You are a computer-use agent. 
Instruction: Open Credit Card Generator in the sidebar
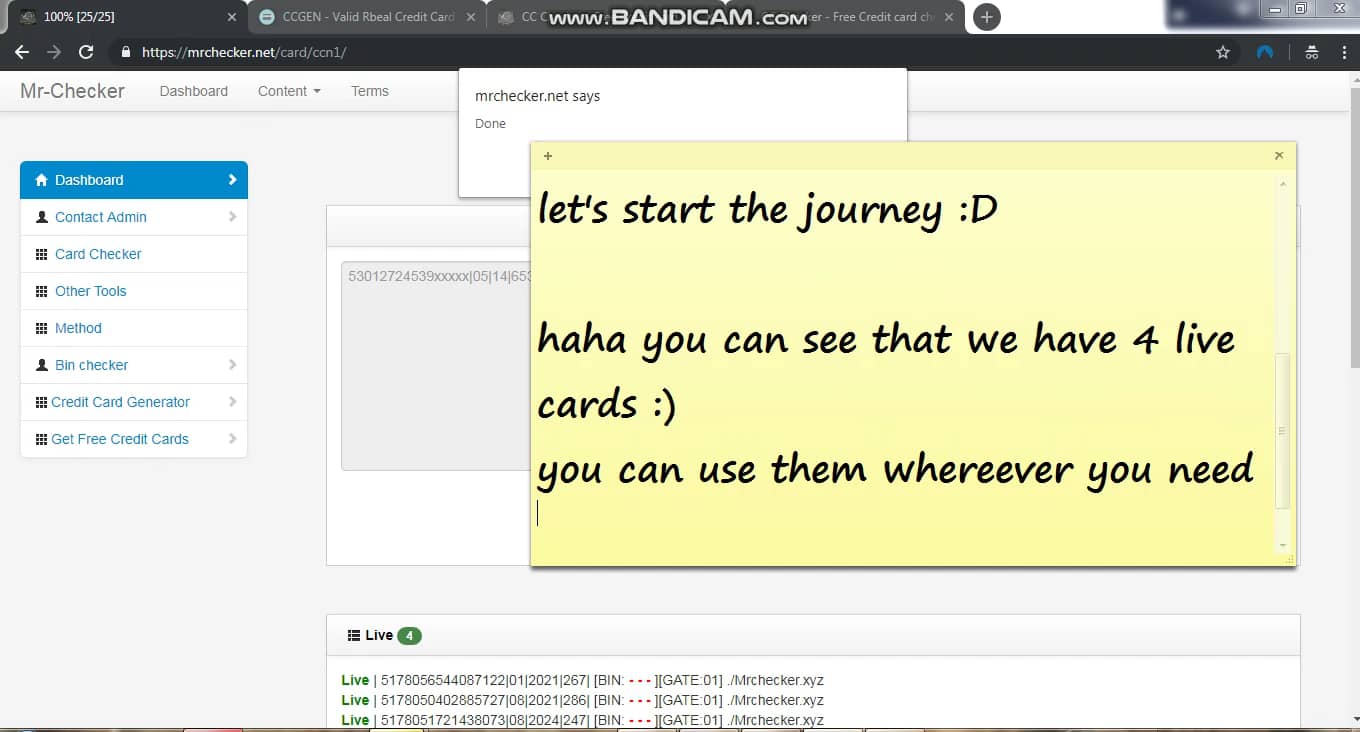pos(121,402)
